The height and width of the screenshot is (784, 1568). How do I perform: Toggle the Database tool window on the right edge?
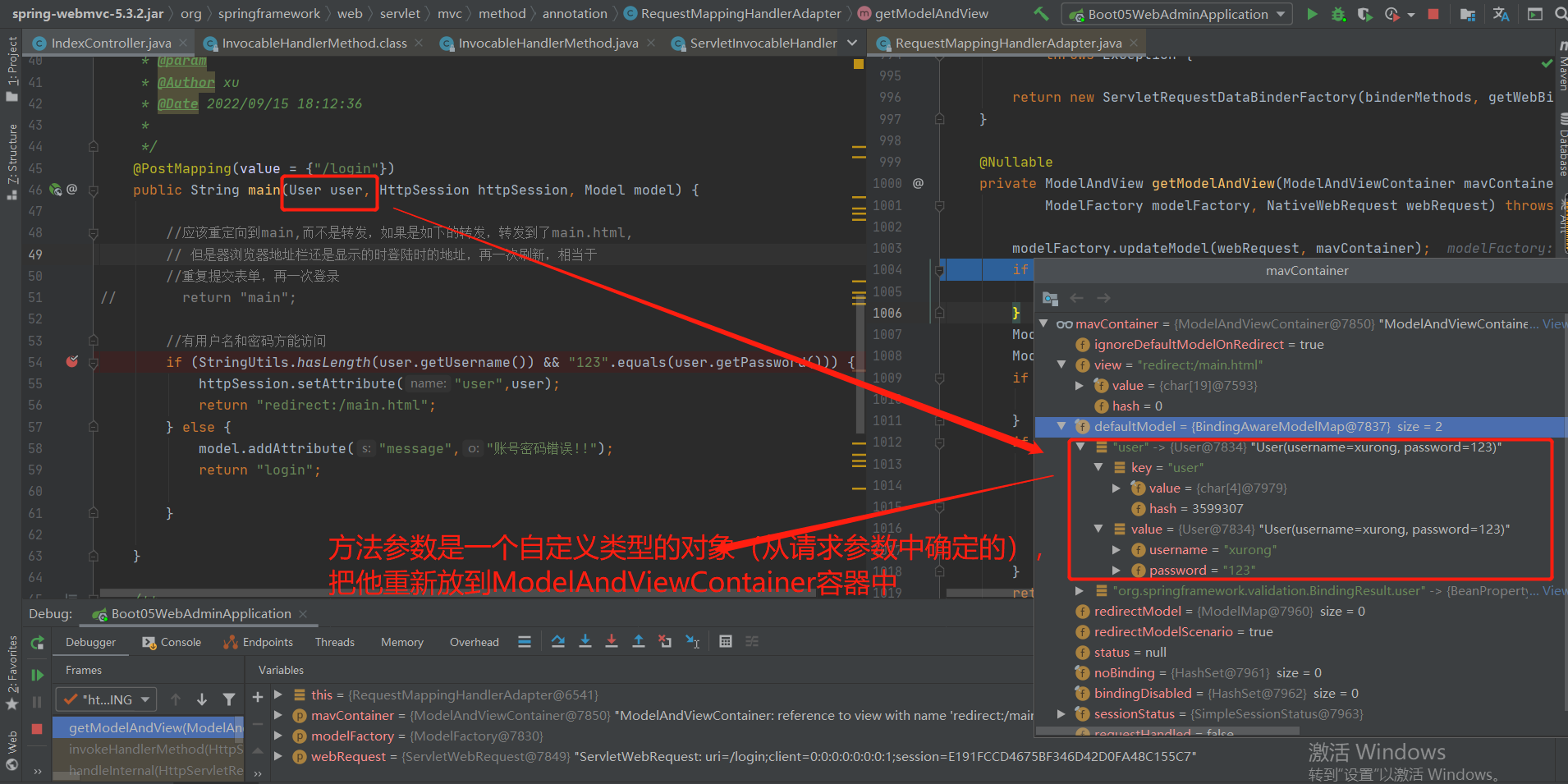pos(1562,144)
